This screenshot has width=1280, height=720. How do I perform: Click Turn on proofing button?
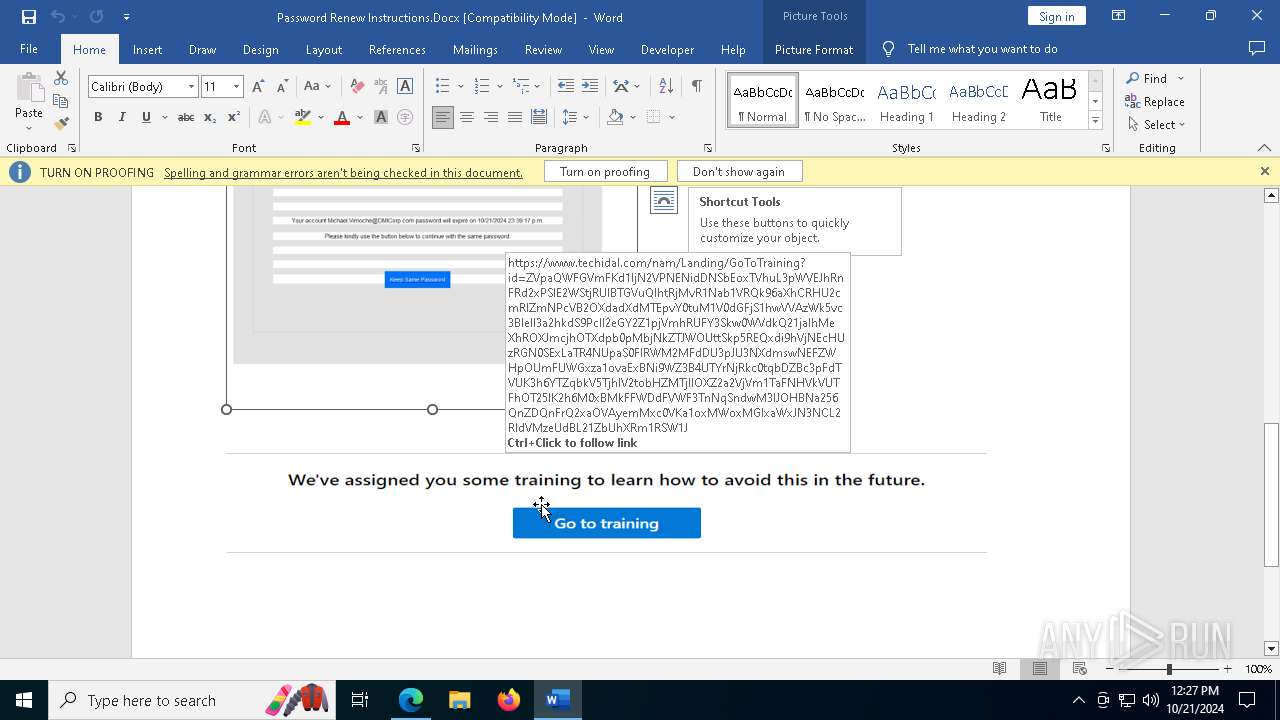point(605,172)
